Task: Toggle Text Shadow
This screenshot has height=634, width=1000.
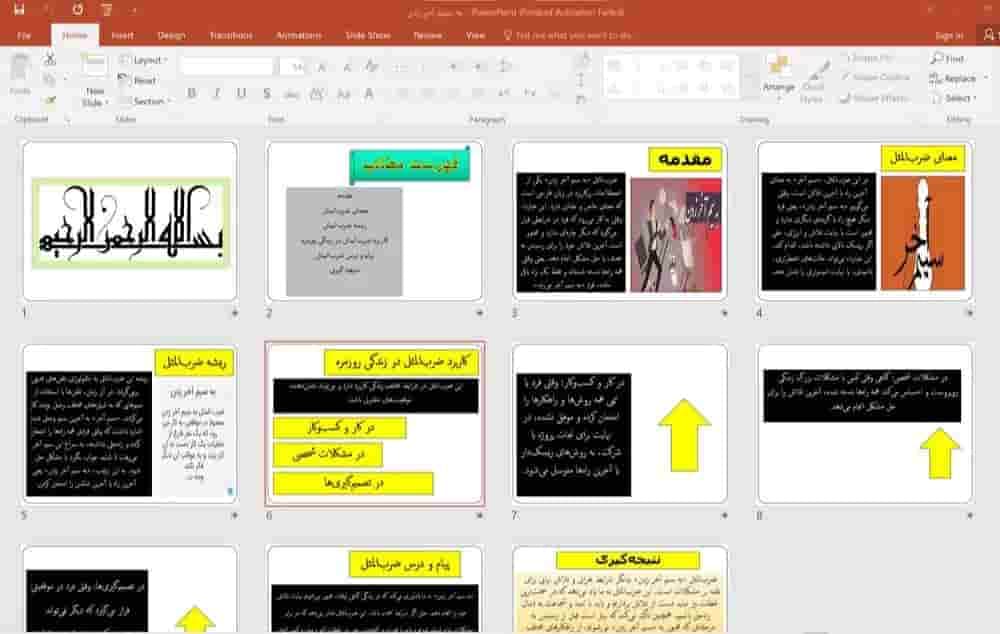Action: point(267,94)
